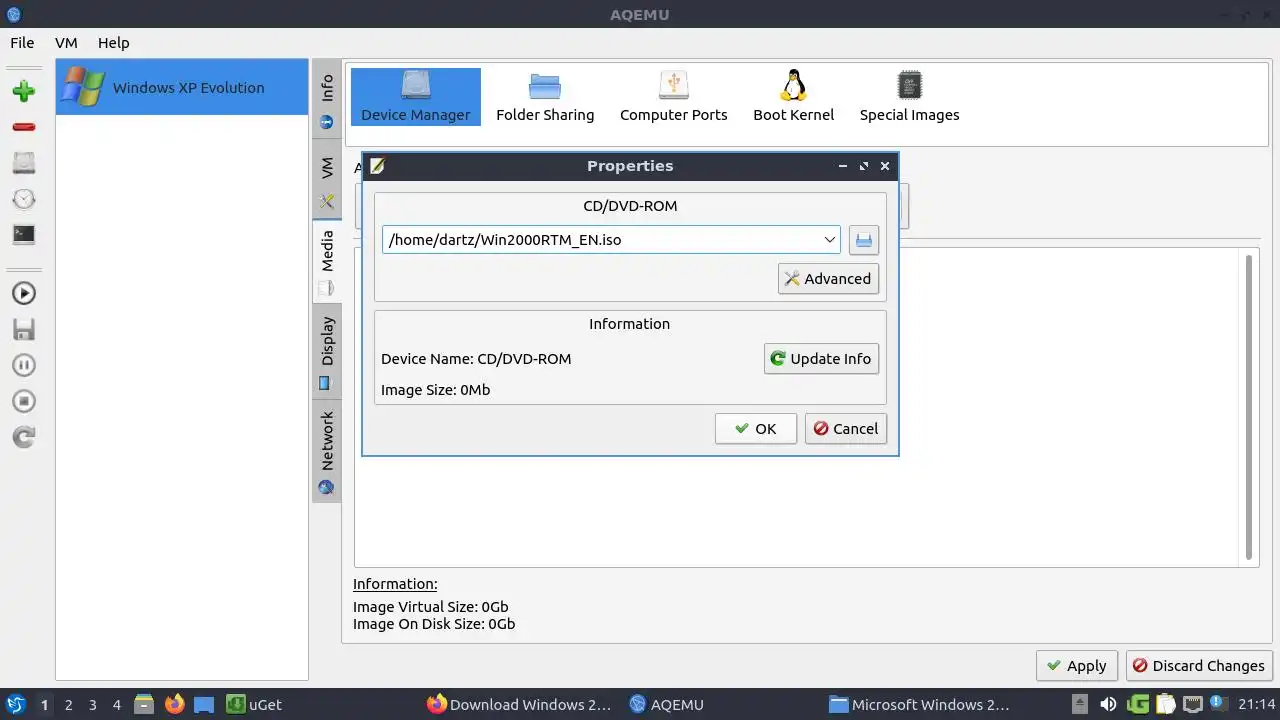The image size is (1280, 720).
Task: Open the file manager launcher in the taskbar
Action: 144,705
